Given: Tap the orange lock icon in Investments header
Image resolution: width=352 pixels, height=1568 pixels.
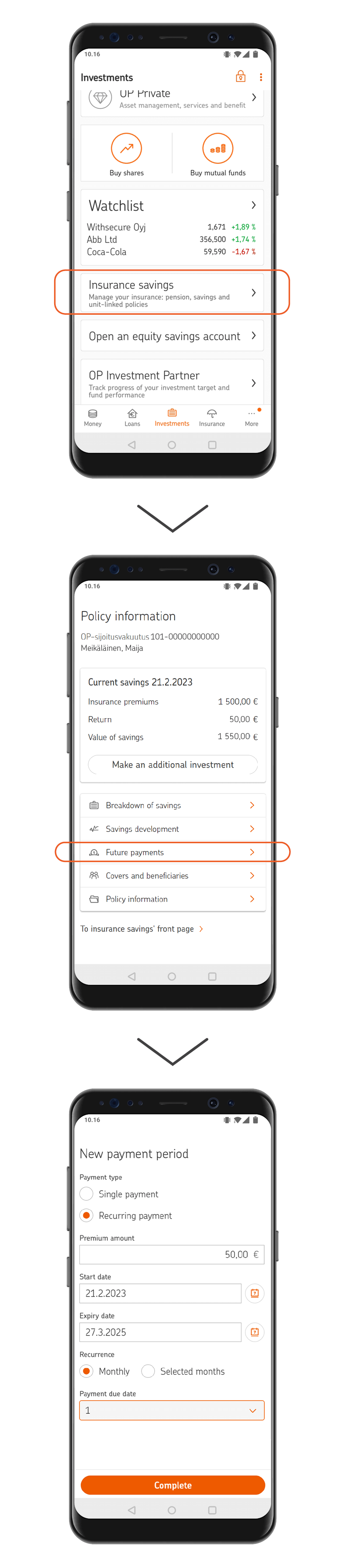Looking at the screenshot, I should [x=241, y=76].
